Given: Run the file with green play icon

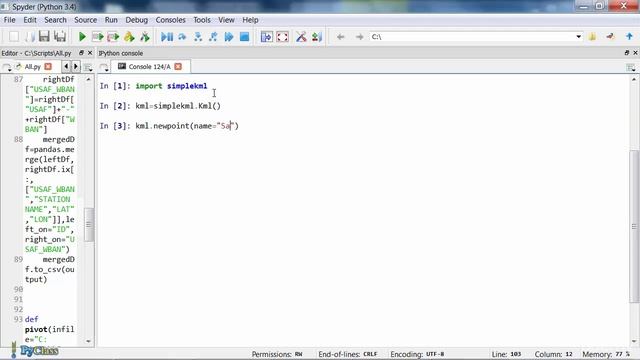Looking at the screenshot, I should pos(82,37).
